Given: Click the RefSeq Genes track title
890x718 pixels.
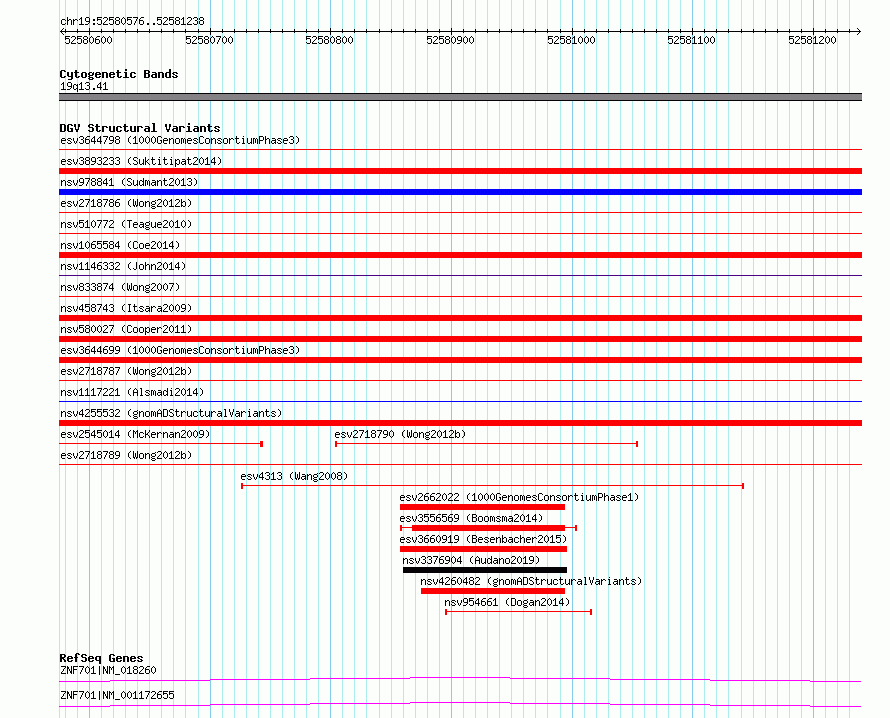Looking at the screenshot, I should point(101,658).
